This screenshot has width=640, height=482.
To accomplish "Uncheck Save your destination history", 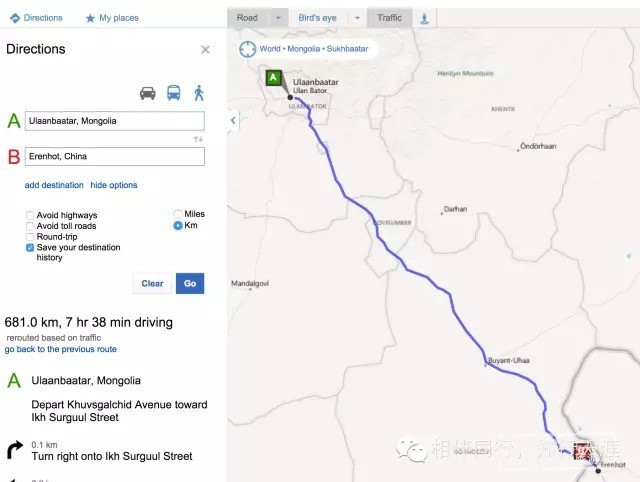I will [x=30, y=247].
